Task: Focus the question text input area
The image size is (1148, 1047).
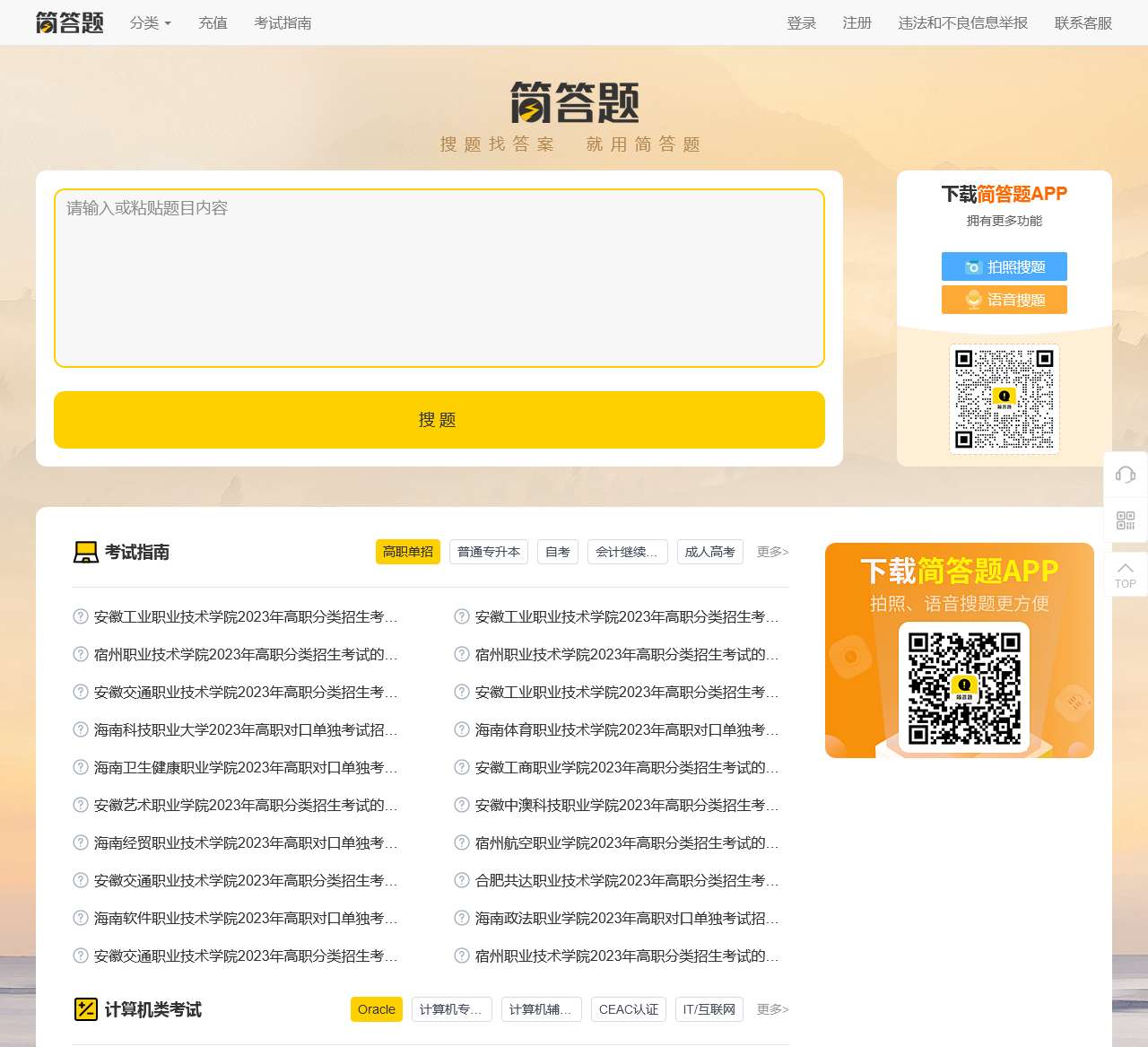Action: point(439,278)
